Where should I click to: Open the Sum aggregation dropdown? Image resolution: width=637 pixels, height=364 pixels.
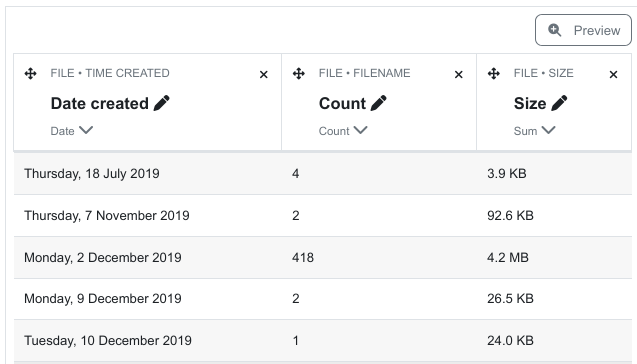[534, 131]
